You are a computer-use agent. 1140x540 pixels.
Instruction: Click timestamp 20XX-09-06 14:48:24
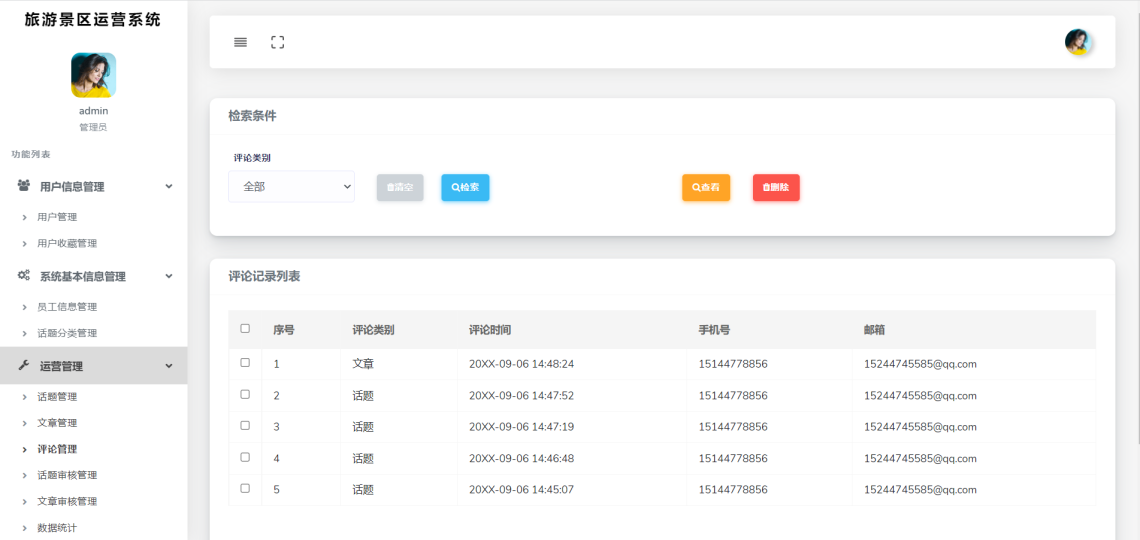point(522,364)
